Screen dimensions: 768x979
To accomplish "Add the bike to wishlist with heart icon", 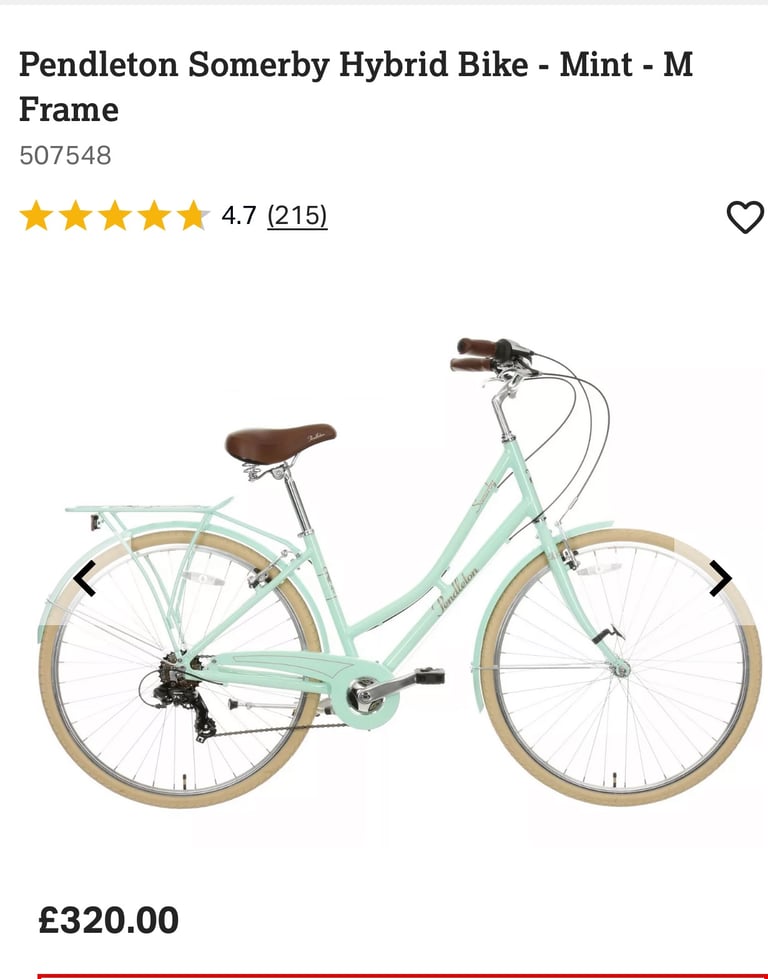I will point(745,217).
